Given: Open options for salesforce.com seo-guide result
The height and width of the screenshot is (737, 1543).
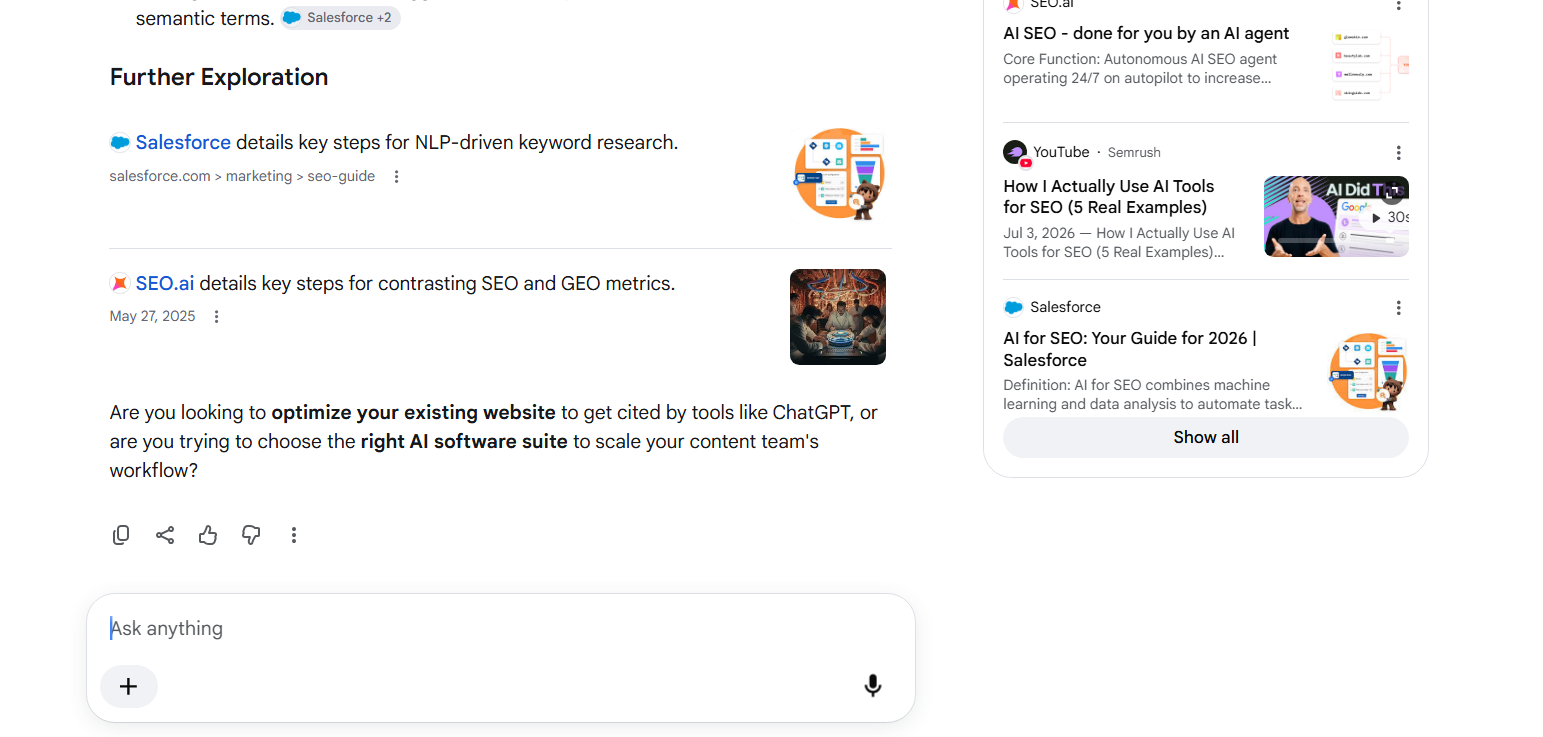Looking at the screenshot, I should [x=396, y=177].
